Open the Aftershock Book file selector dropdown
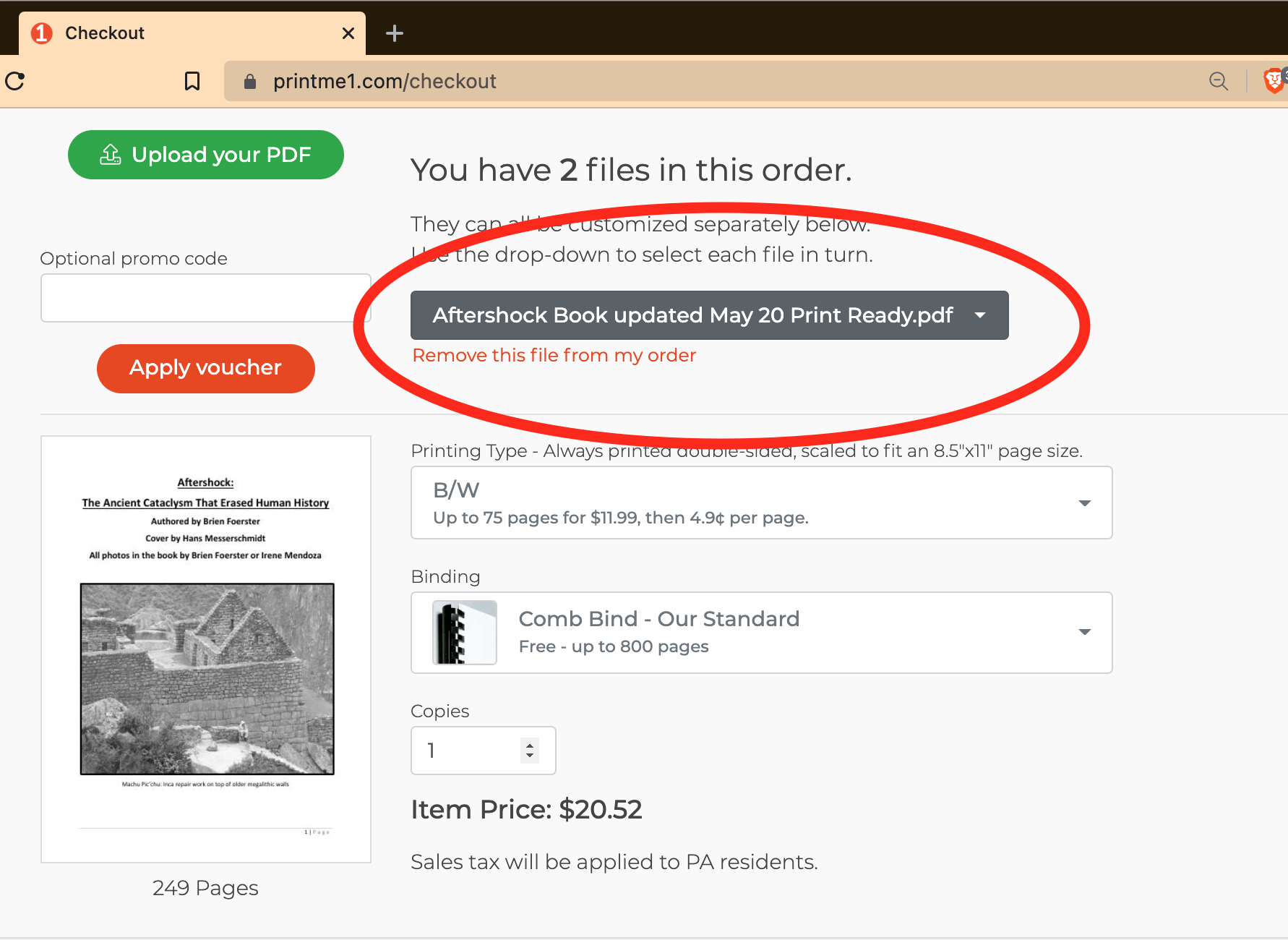Viewport: 1288px width, 940px height. [x=710, y=315]
